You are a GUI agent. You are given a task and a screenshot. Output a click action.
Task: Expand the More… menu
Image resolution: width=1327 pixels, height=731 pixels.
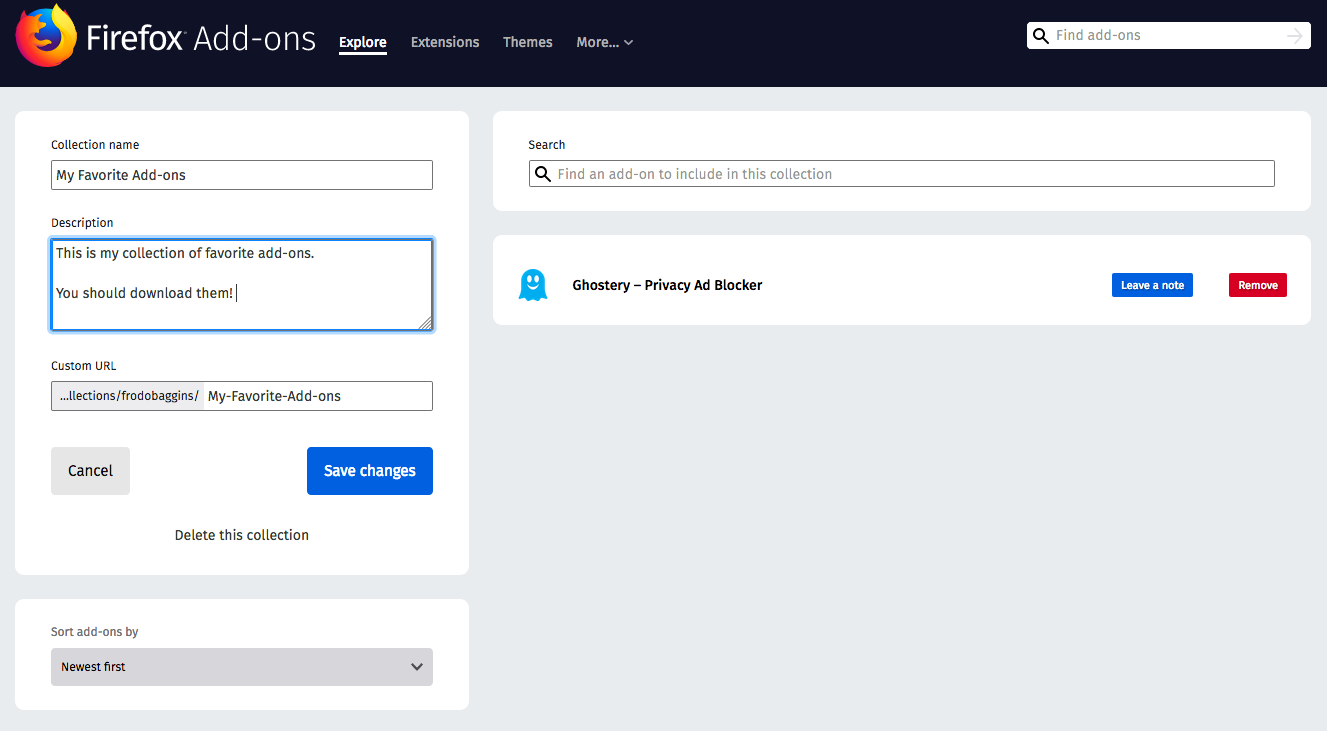point(605,42)
